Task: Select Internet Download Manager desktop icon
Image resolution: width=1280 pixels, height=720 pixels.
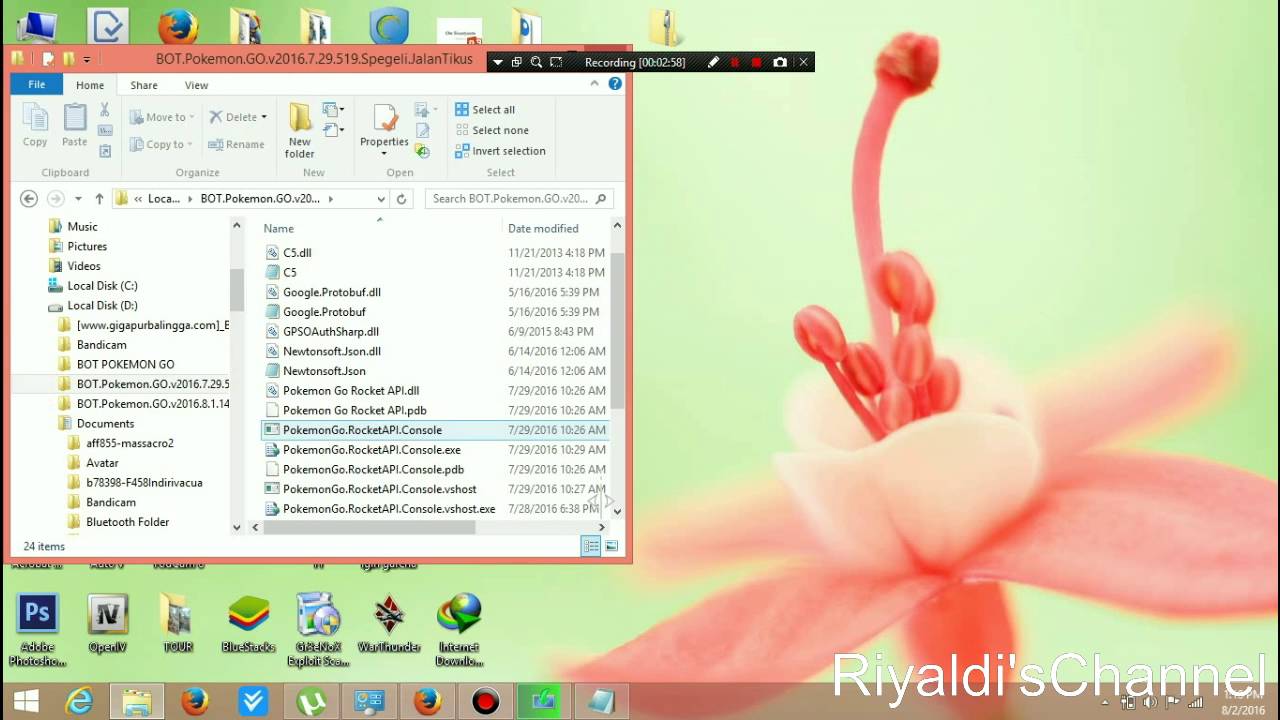Action: [x=459, y=630]
